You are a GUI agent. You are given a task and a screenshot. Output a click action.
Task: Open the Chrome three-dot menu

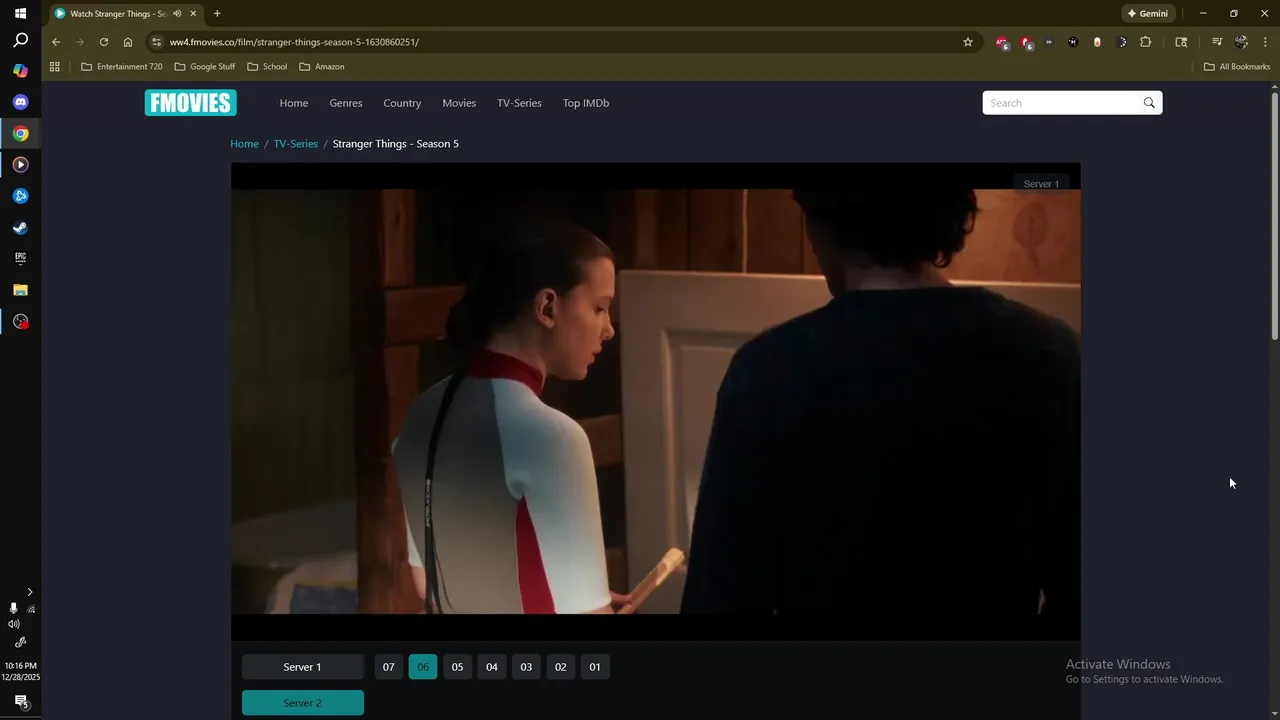pos(1265,42)
